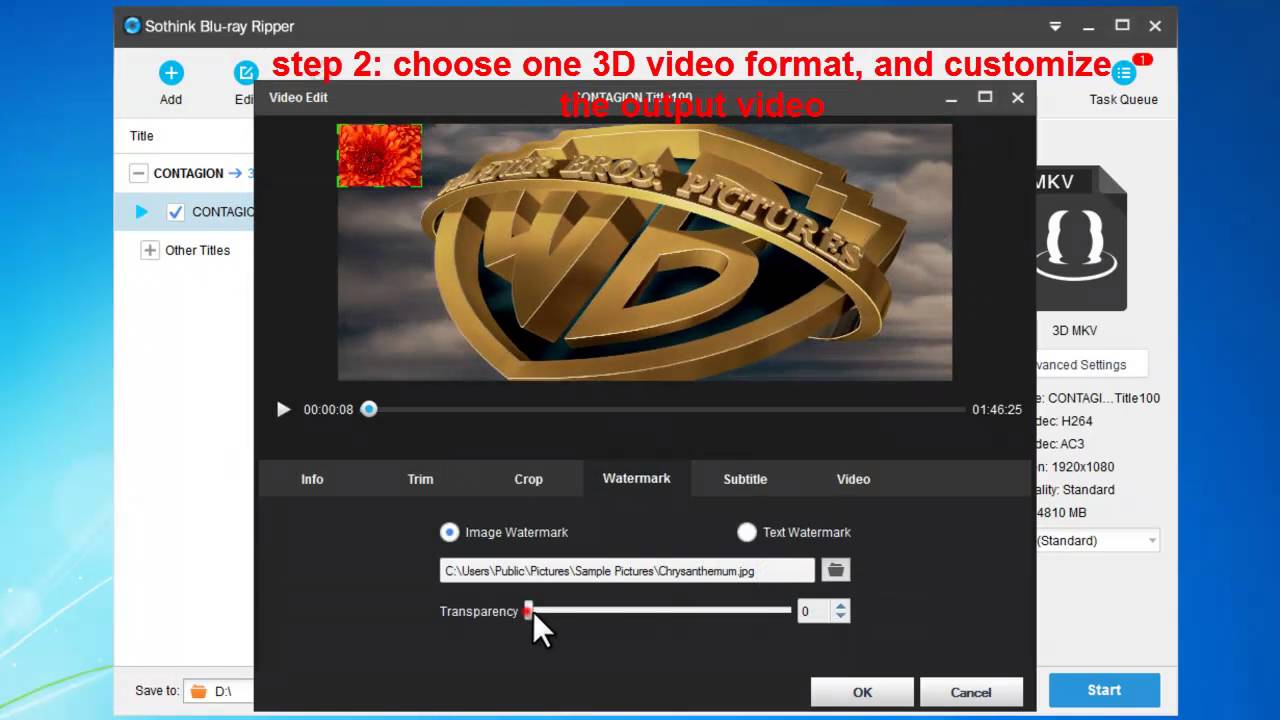Select the Text Watermark radio button
This screenshot has width=1280, height=720.
click(x=746, y=532)
